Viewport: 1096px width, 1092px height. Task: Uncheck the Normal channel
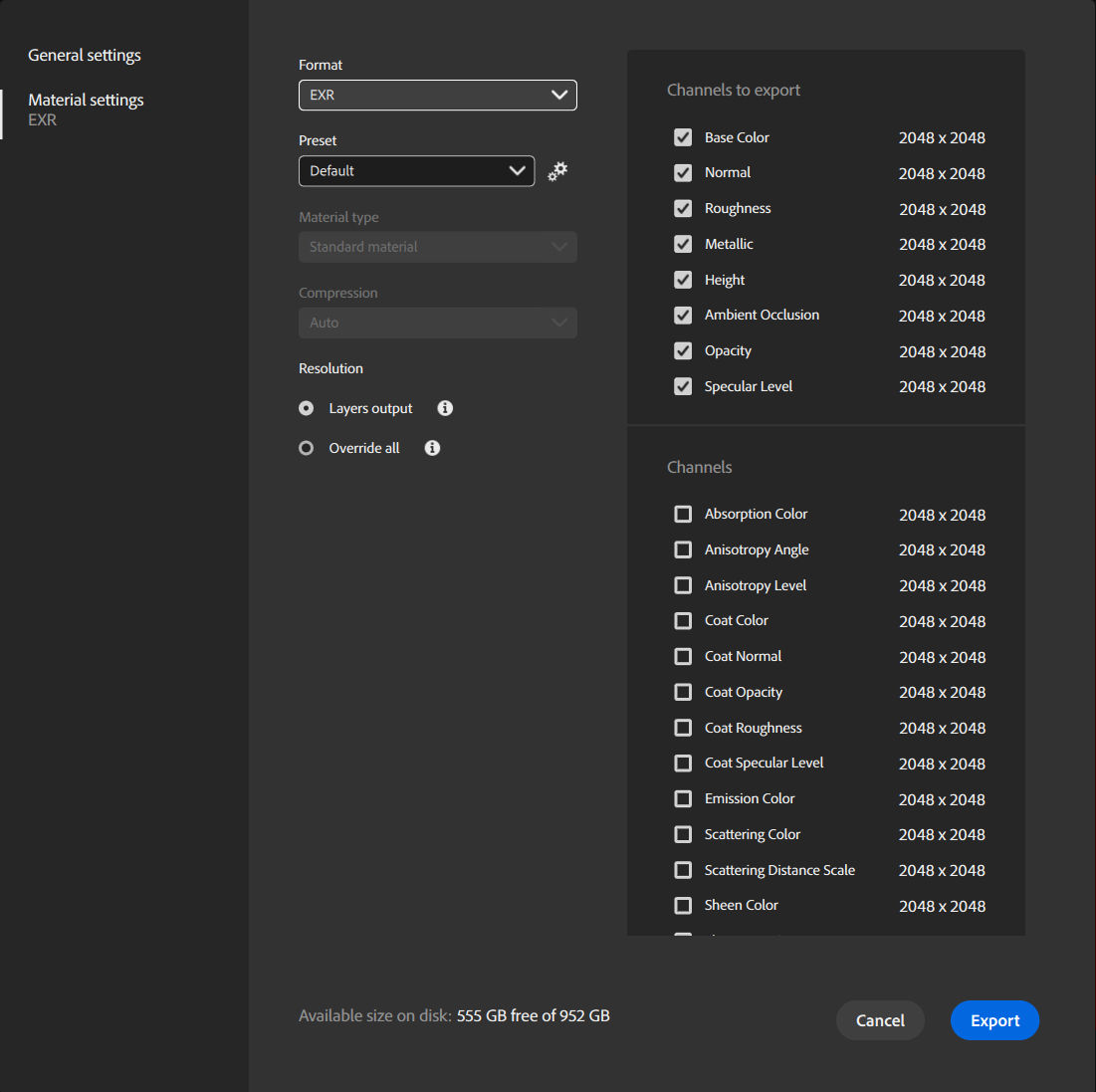(683, 172)
